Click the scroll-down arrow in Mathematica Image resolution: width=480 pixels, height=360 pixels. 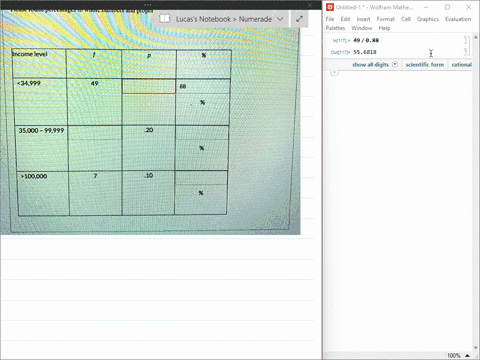pyautogui.click(x=476, y=348)
